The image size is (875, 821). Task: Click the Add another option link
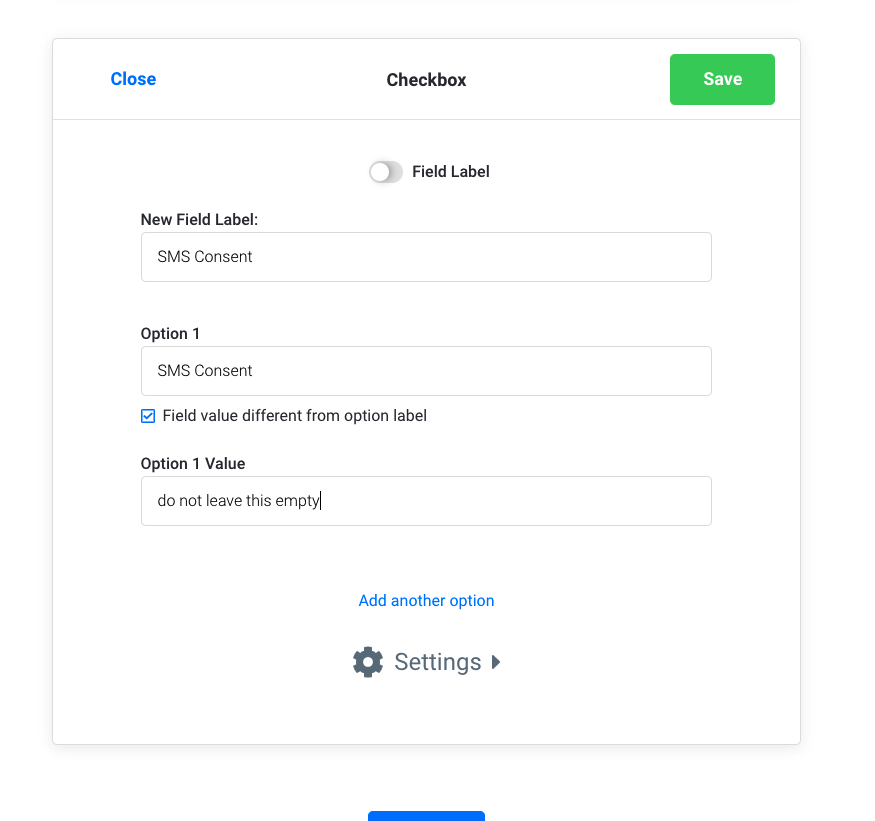click(x=426, y=601)
